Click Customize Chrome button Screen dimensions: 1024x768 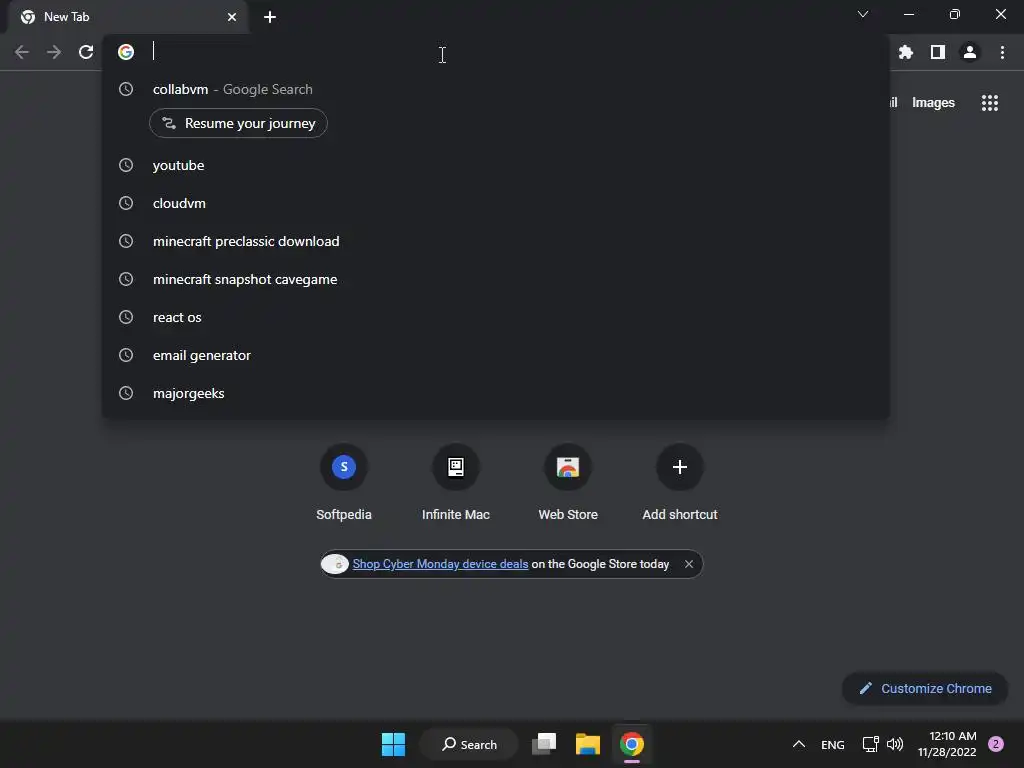(925, 688)
